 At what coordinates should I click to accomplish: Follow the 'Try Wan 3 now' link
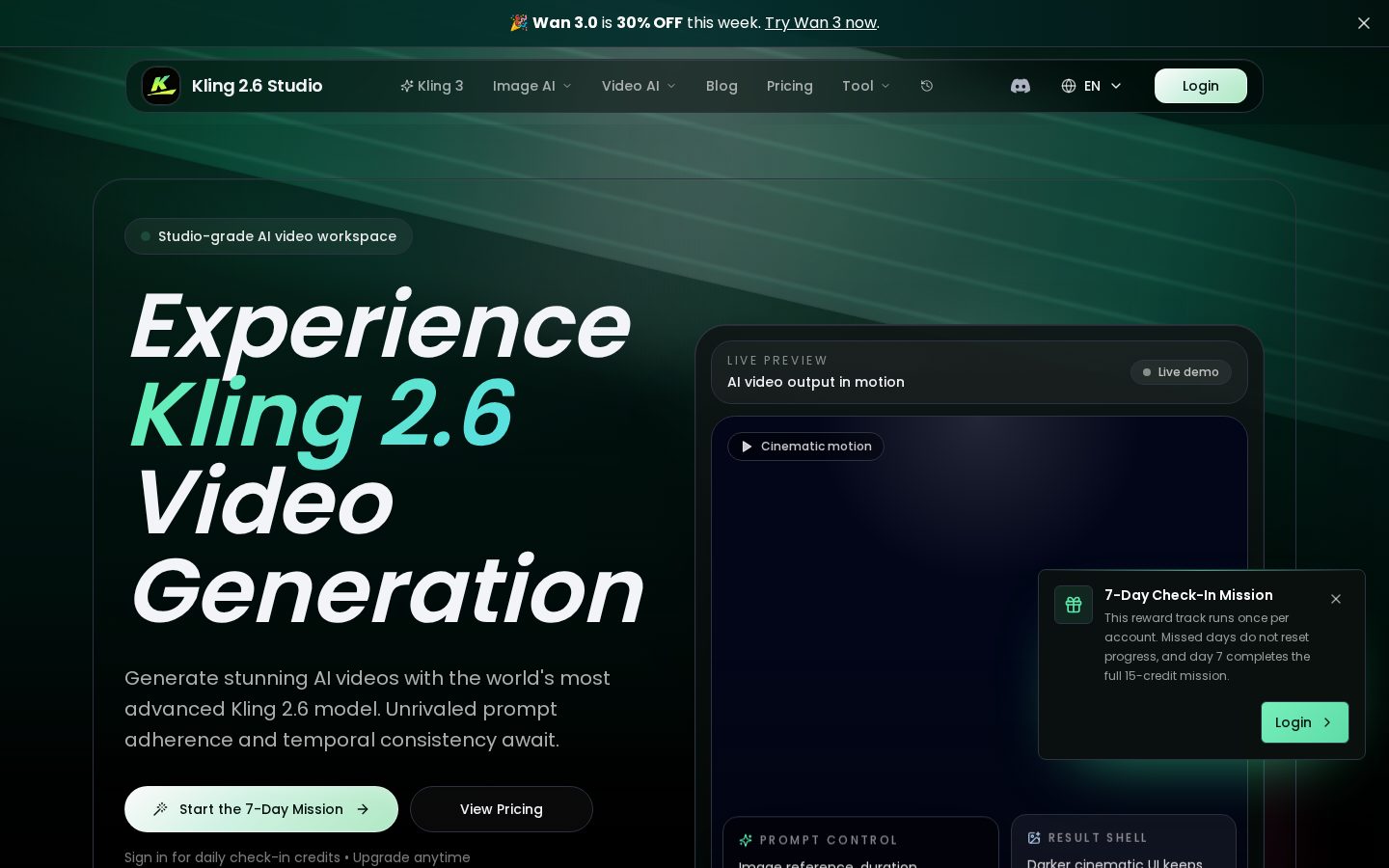pos(821,23)
